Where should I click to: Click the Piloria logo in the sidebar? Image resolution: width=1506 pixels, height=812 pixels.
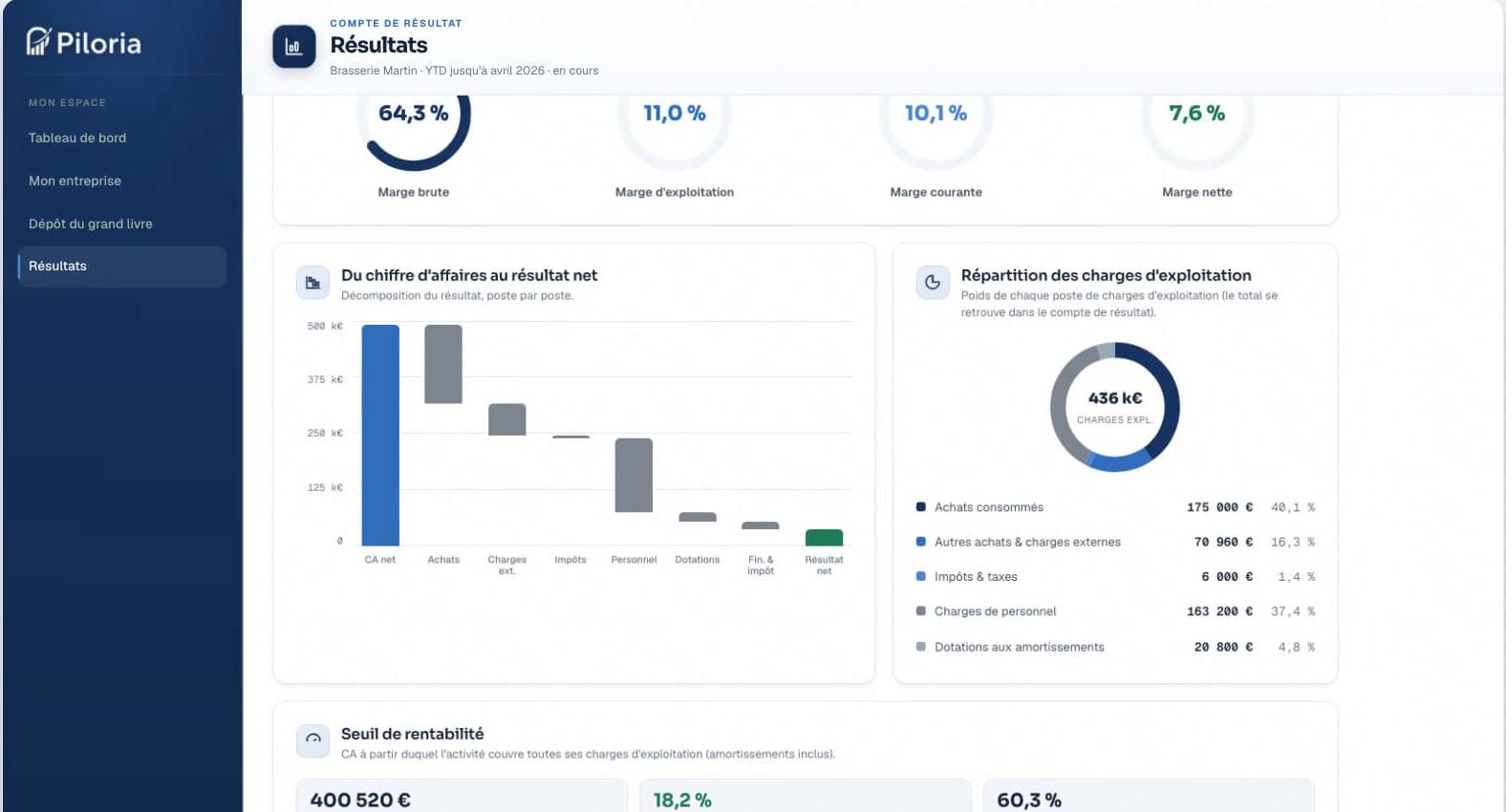click(x=84, y=42)
